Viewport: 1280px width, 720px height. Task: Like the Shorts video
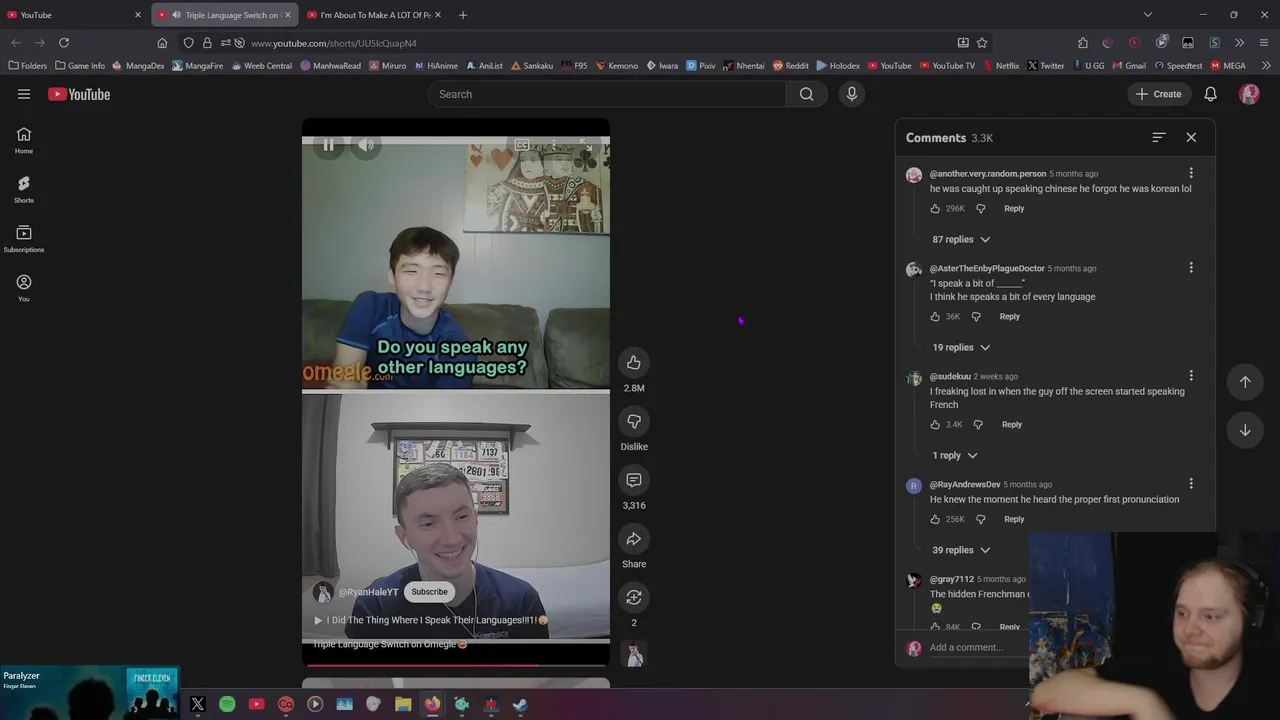coord(634,362)
